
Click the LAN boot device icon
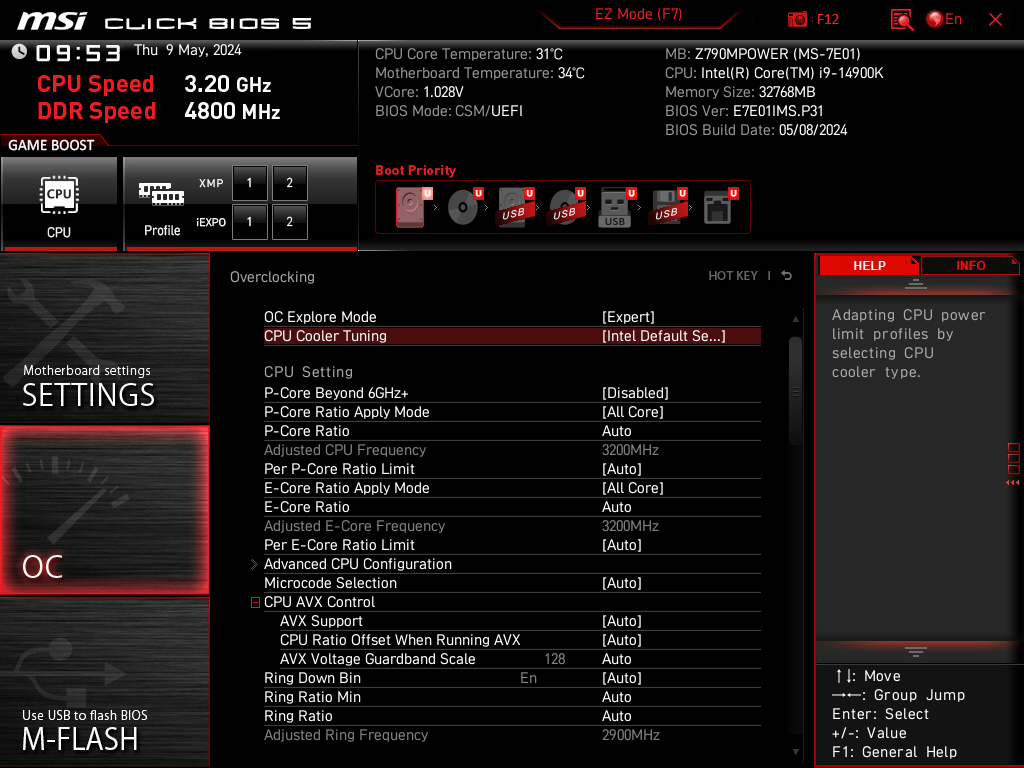(x=718, y=206)
